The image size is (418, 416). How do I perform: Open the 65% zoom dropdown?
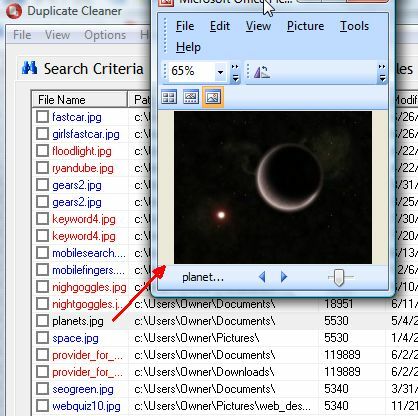click(x=220, y=72)
